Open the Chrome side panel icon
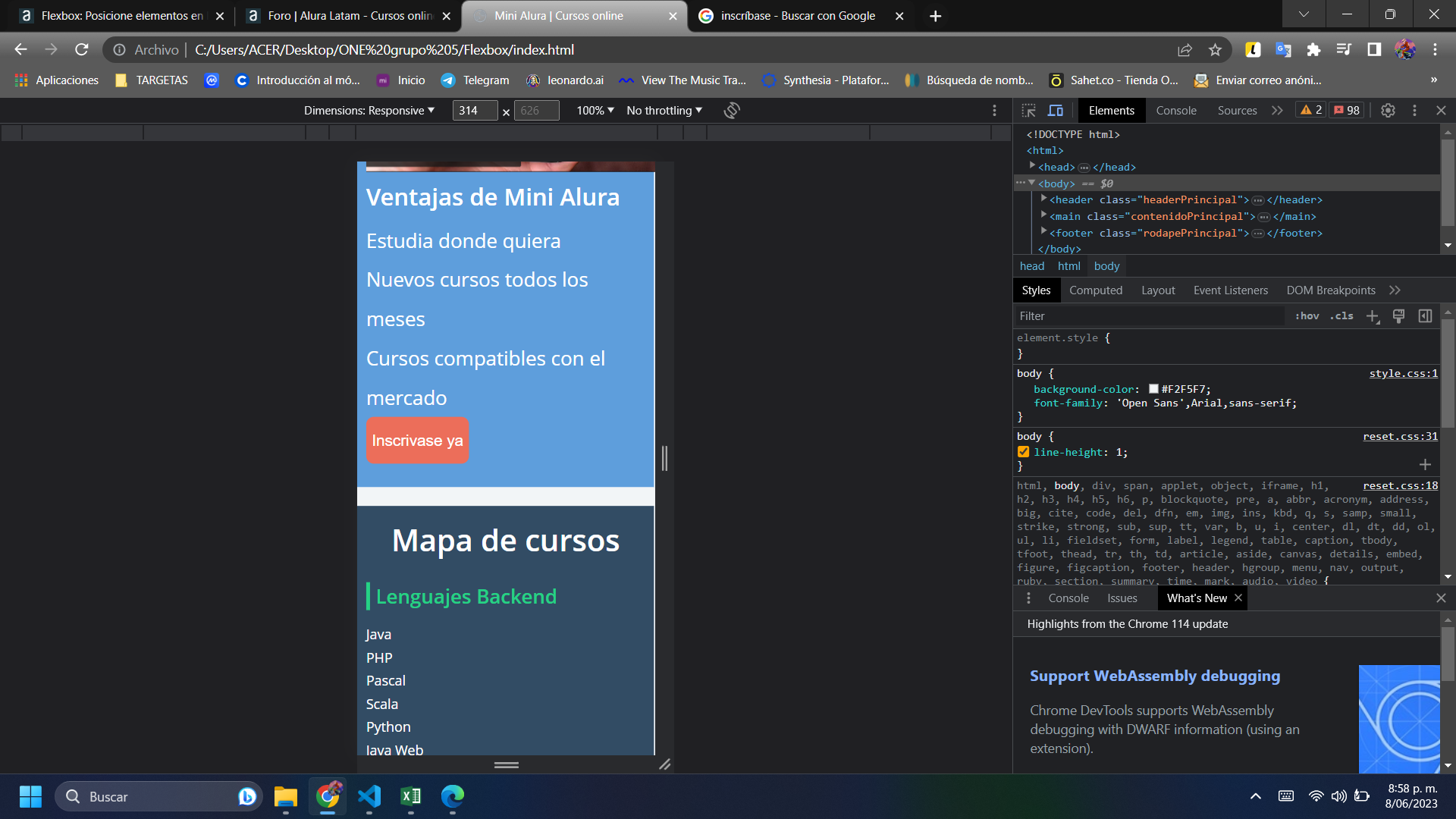Image resolution: width=1456 pixels, height=819 pixels. (1374, 50)
